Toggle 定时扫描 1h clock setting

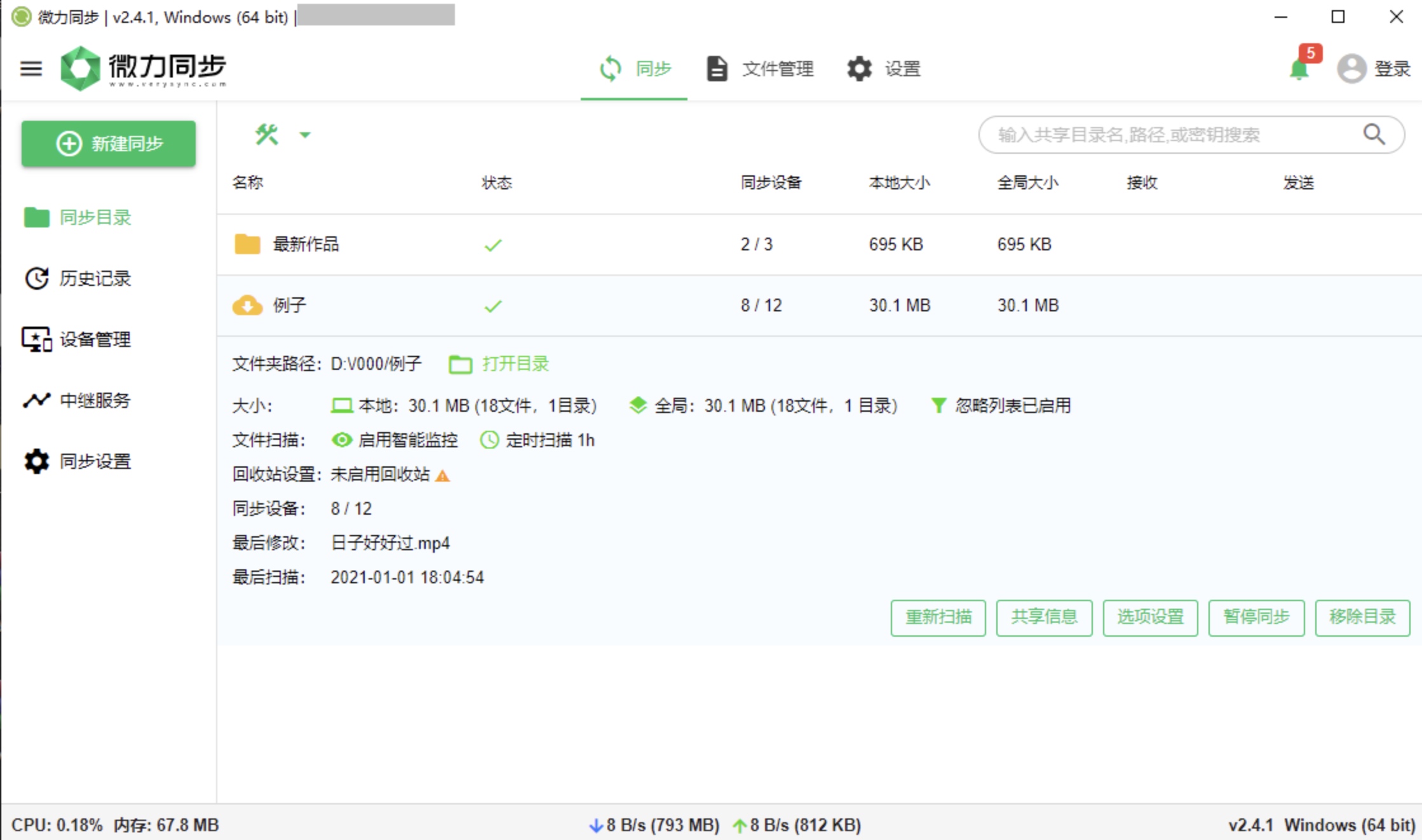click(538, 440)
